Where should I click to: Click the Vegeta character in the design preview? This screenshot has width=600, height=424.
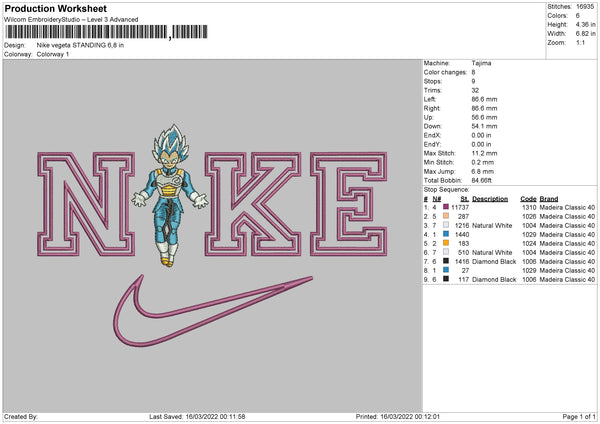[x=170, y=195]
